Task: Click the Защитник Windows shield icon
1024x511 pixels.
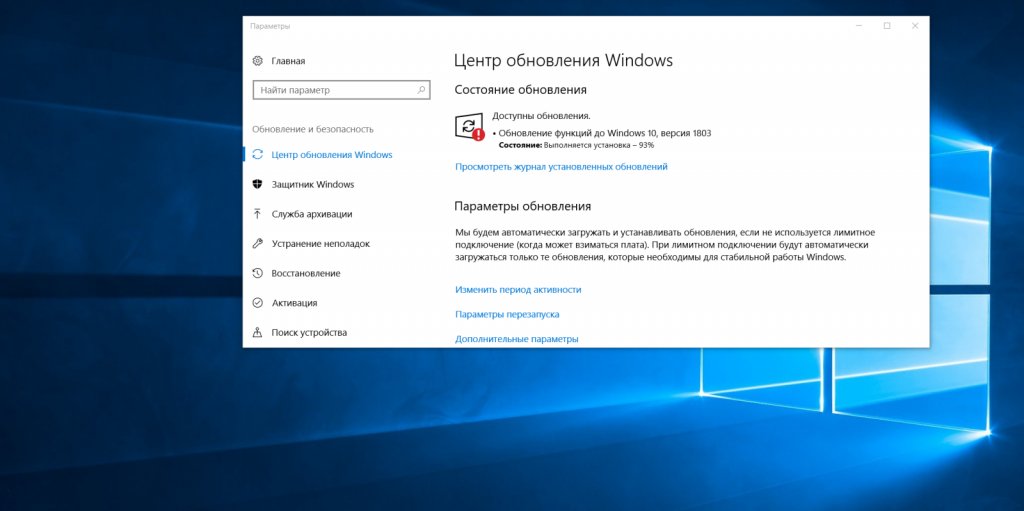Action: 257,184
